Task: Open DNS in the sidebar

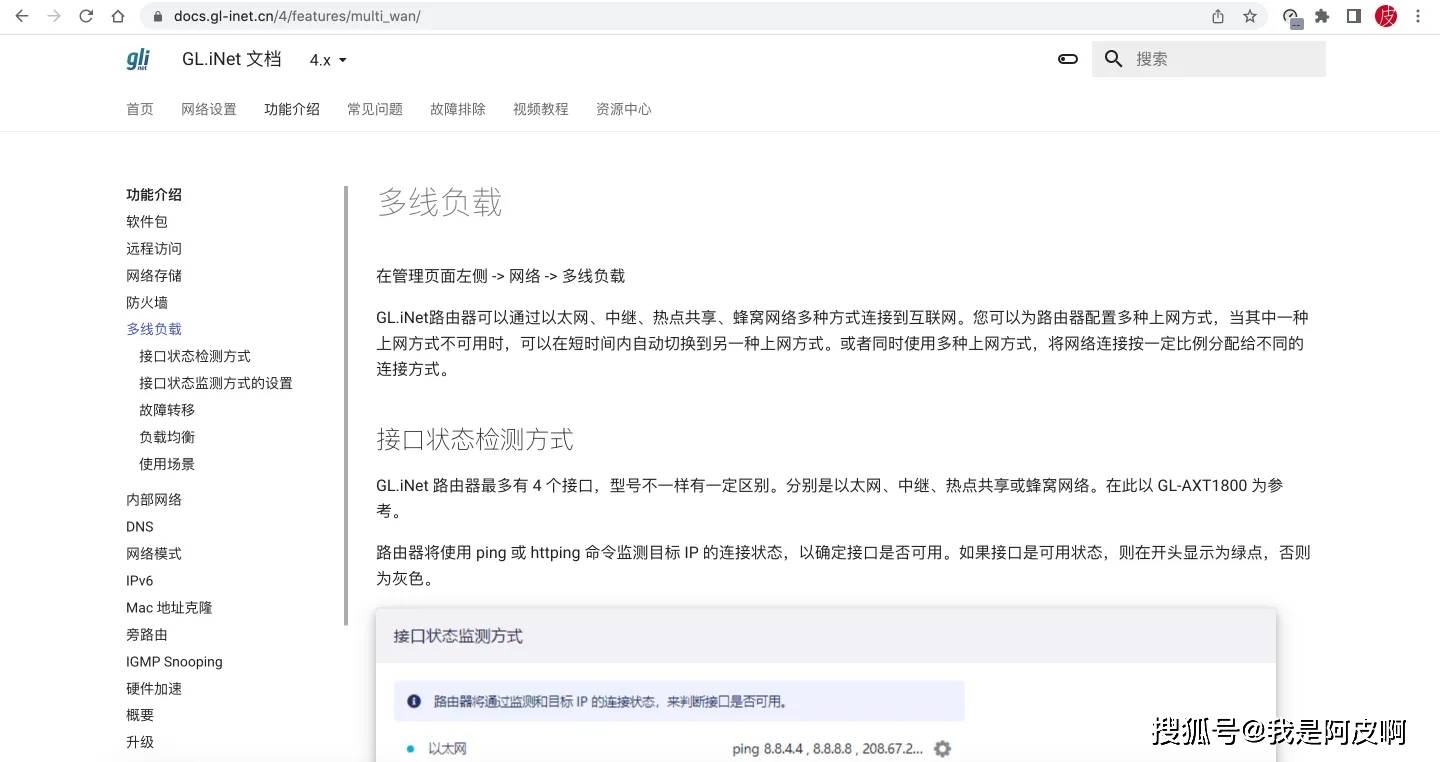Action: pos(140,527)
